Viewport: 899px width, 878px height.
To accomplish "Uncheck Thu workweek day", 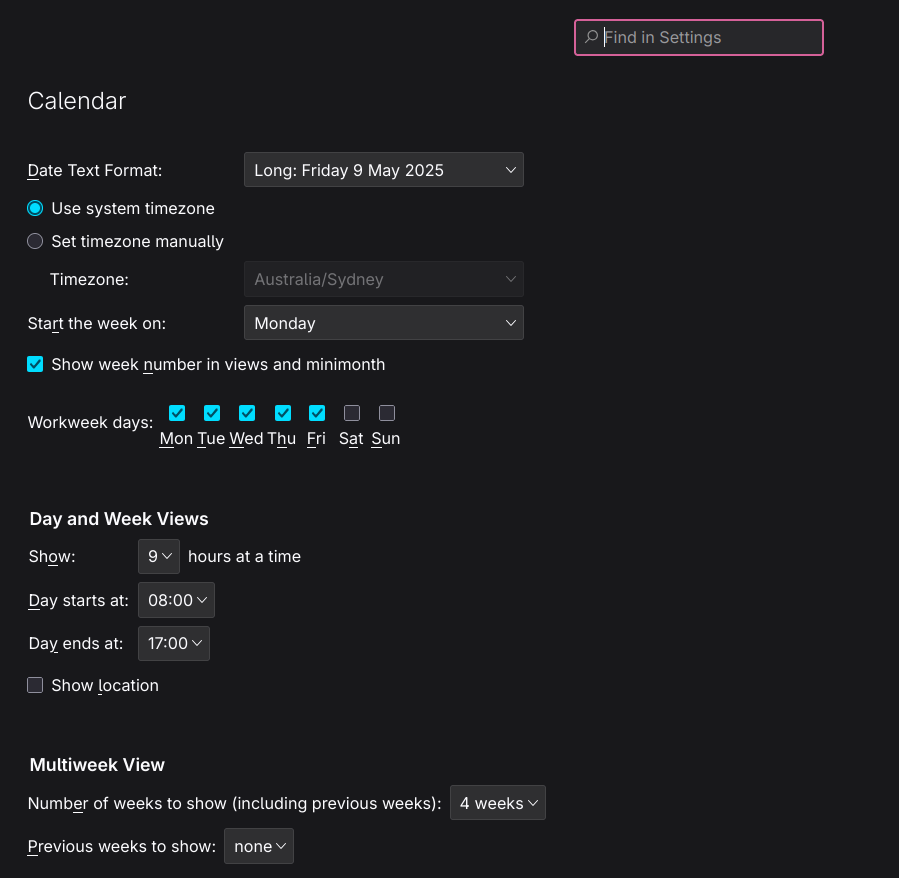I will pyautogui.click(x=283, y=413).
